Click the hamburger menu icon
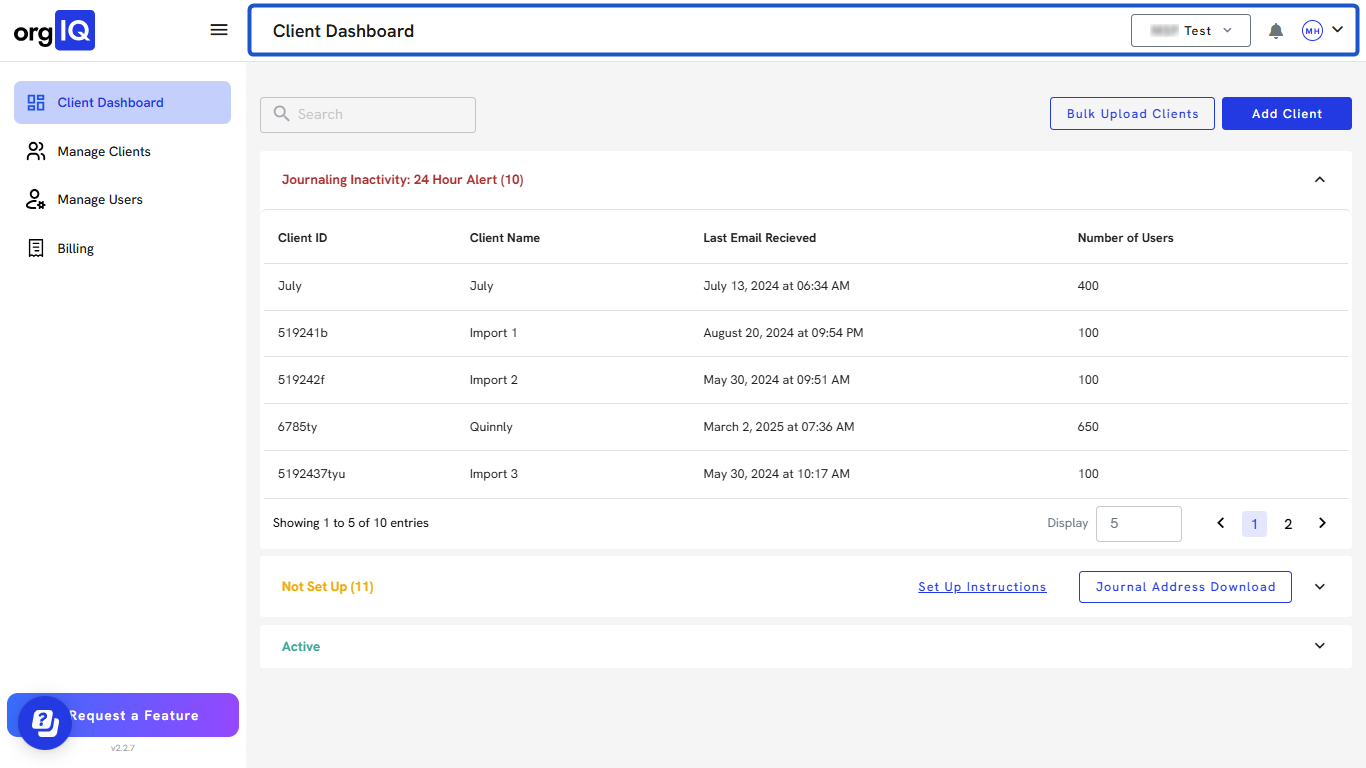Image resolution: width=1366 pixels, height=768 pixels. pos(219,30)
